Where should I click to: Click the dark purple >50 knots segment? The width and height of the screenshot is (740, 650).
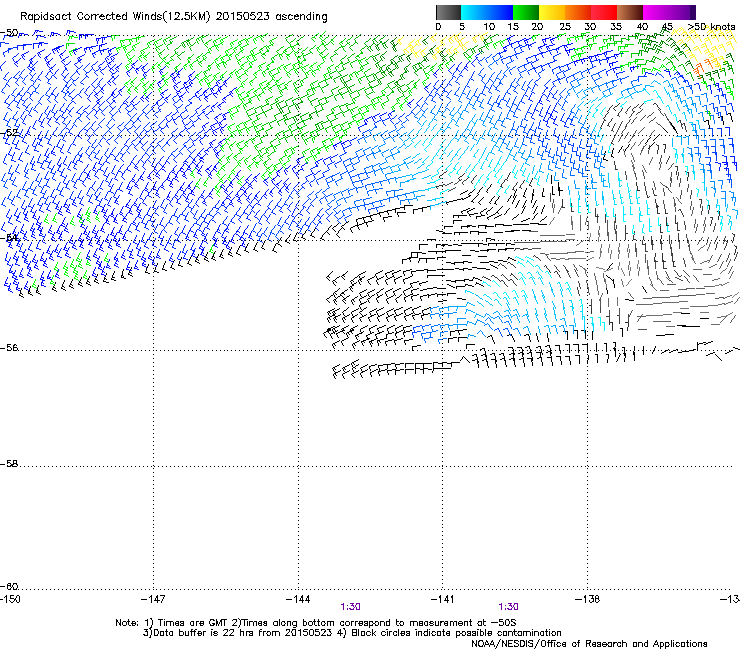tap(693, 12)
